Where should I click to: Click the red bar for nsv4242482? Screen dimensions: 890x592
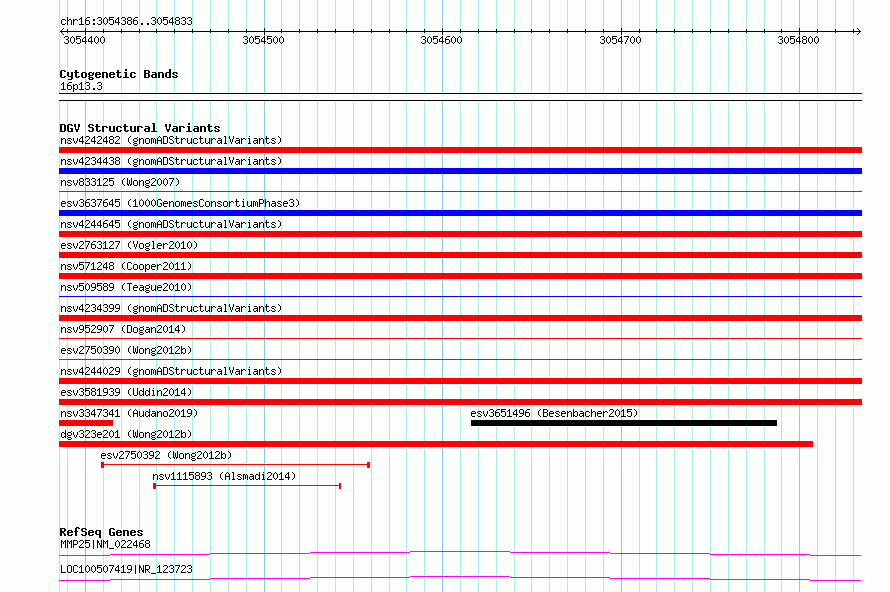coord(460,150)
